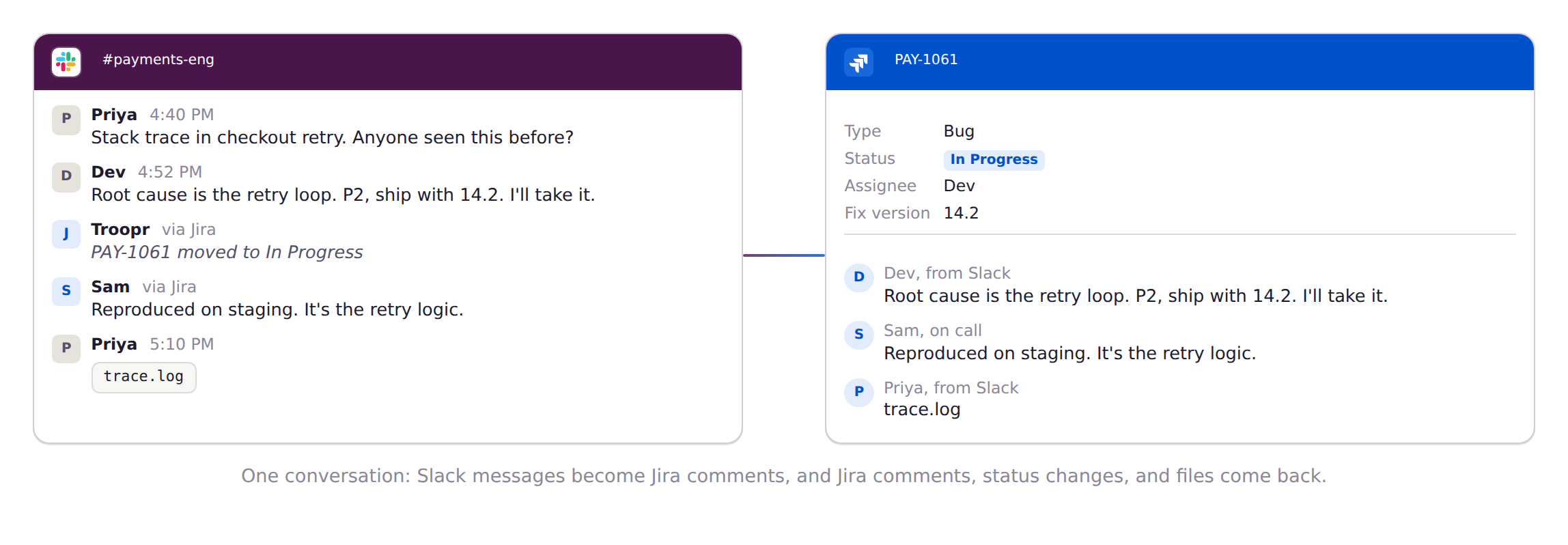
Task: Select Priya's avatar on the 4:40 PM message
Action: click(x=66, y=120)
